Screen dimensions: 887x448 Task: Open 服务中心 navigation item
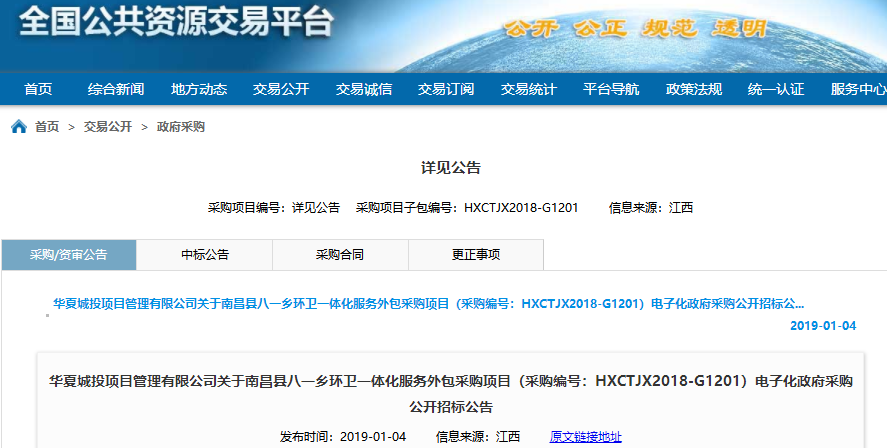point(857,89)
